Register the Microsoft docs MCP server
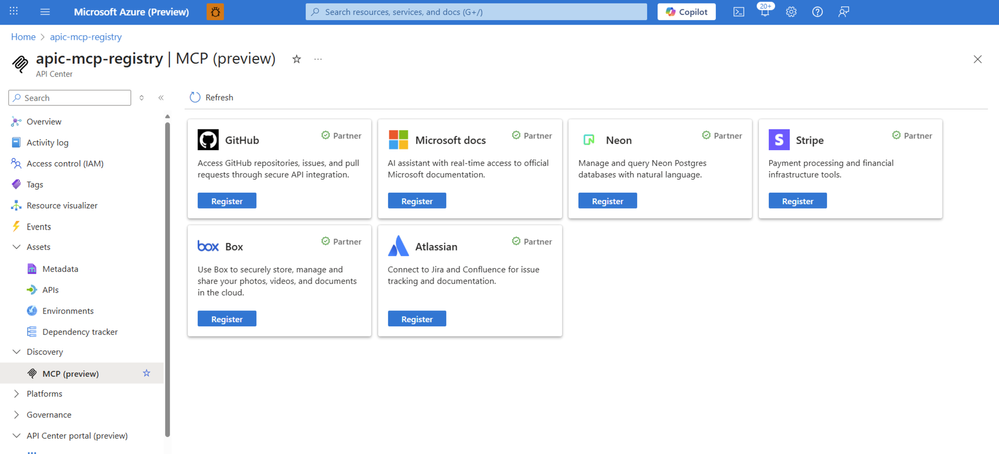Image resolution: width=999 pixels, height=454 pixels. [x=417, y=201]
